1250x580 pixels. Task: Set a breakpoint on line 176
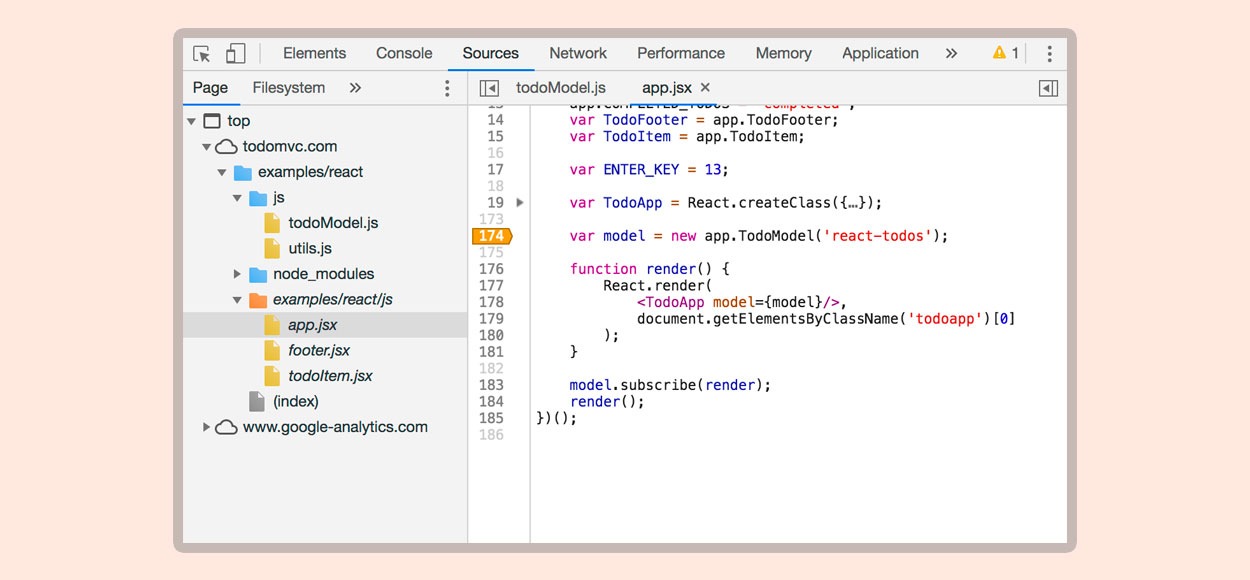click(491, 269)
